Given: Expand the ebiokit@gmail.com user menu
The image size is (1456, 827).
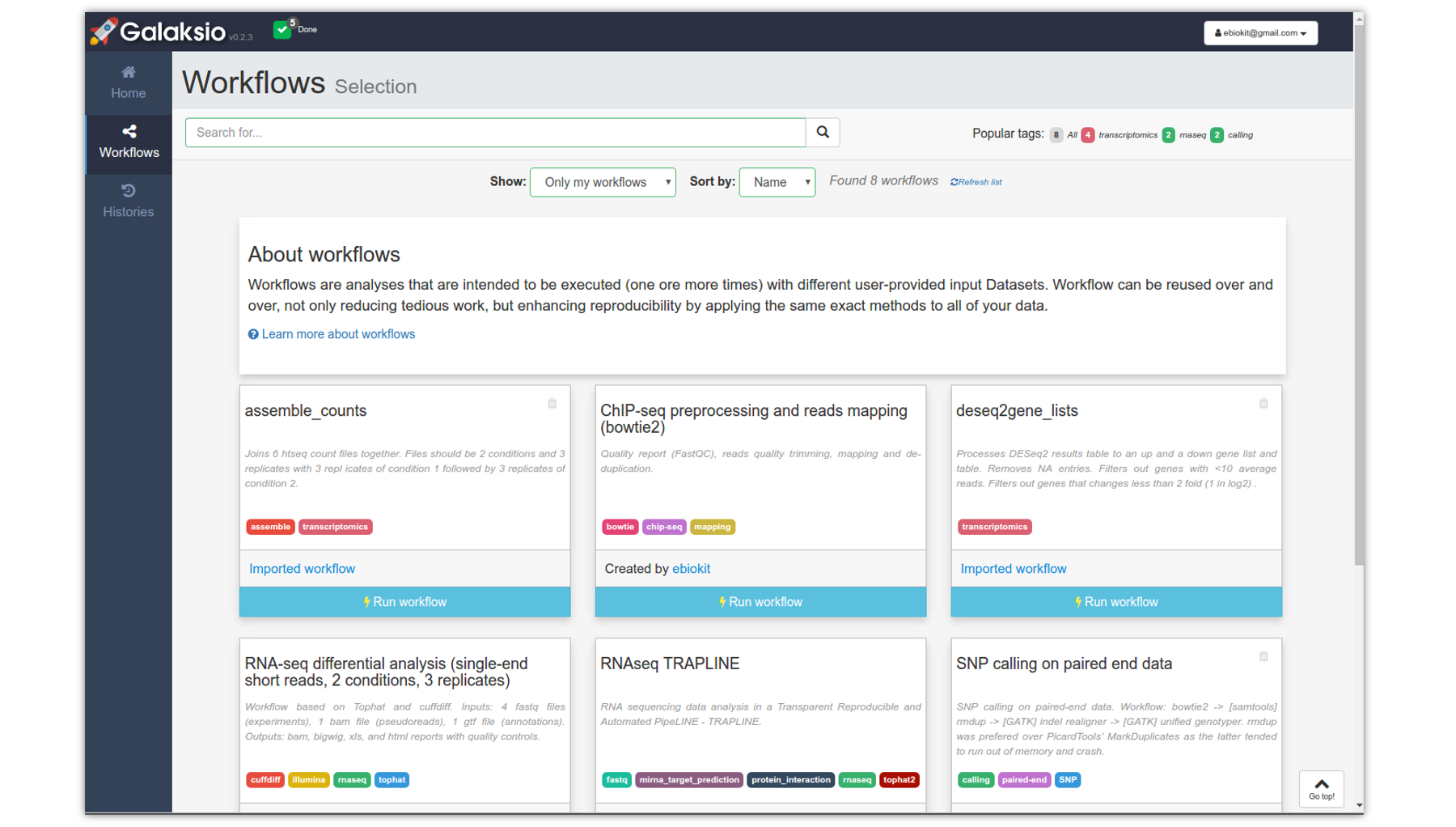Looking at the screenshot, I should tap(1260, 33).
